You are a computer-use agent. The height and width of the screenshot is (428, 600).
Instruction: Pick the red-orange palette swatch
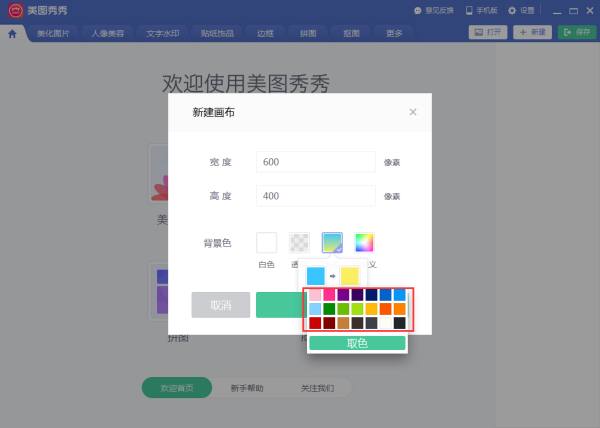coord(385,309)
